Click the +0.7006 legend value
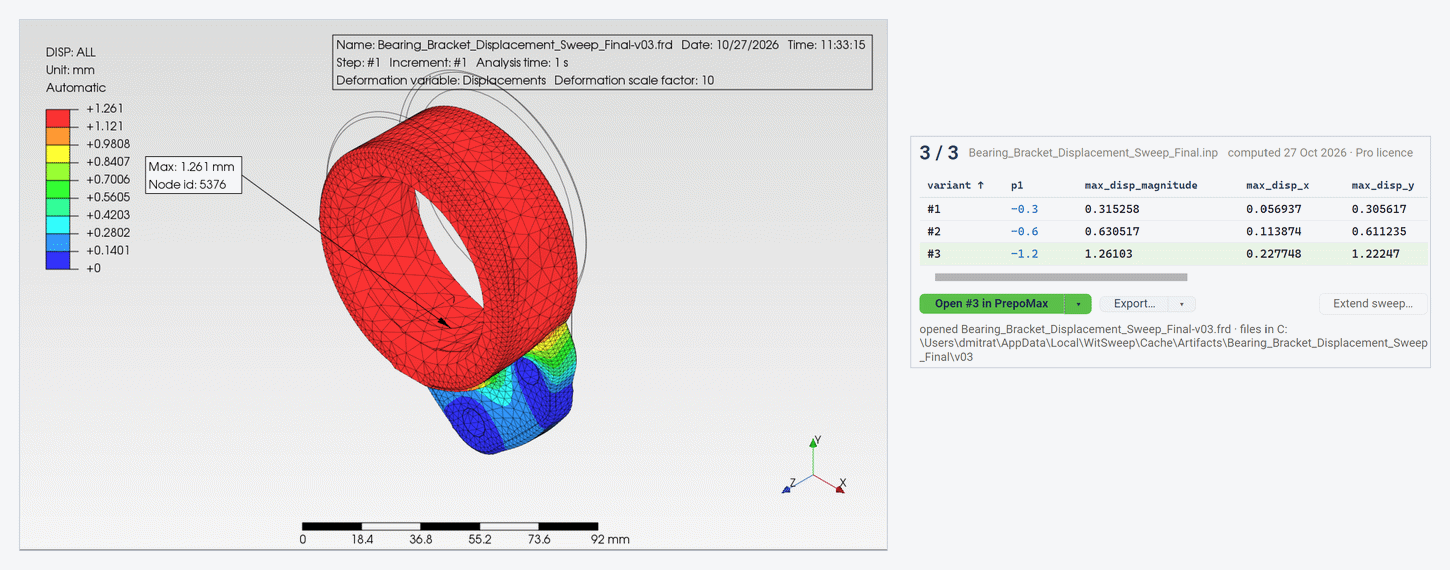The image size is (1450, 570). click(x=108, y=179)
